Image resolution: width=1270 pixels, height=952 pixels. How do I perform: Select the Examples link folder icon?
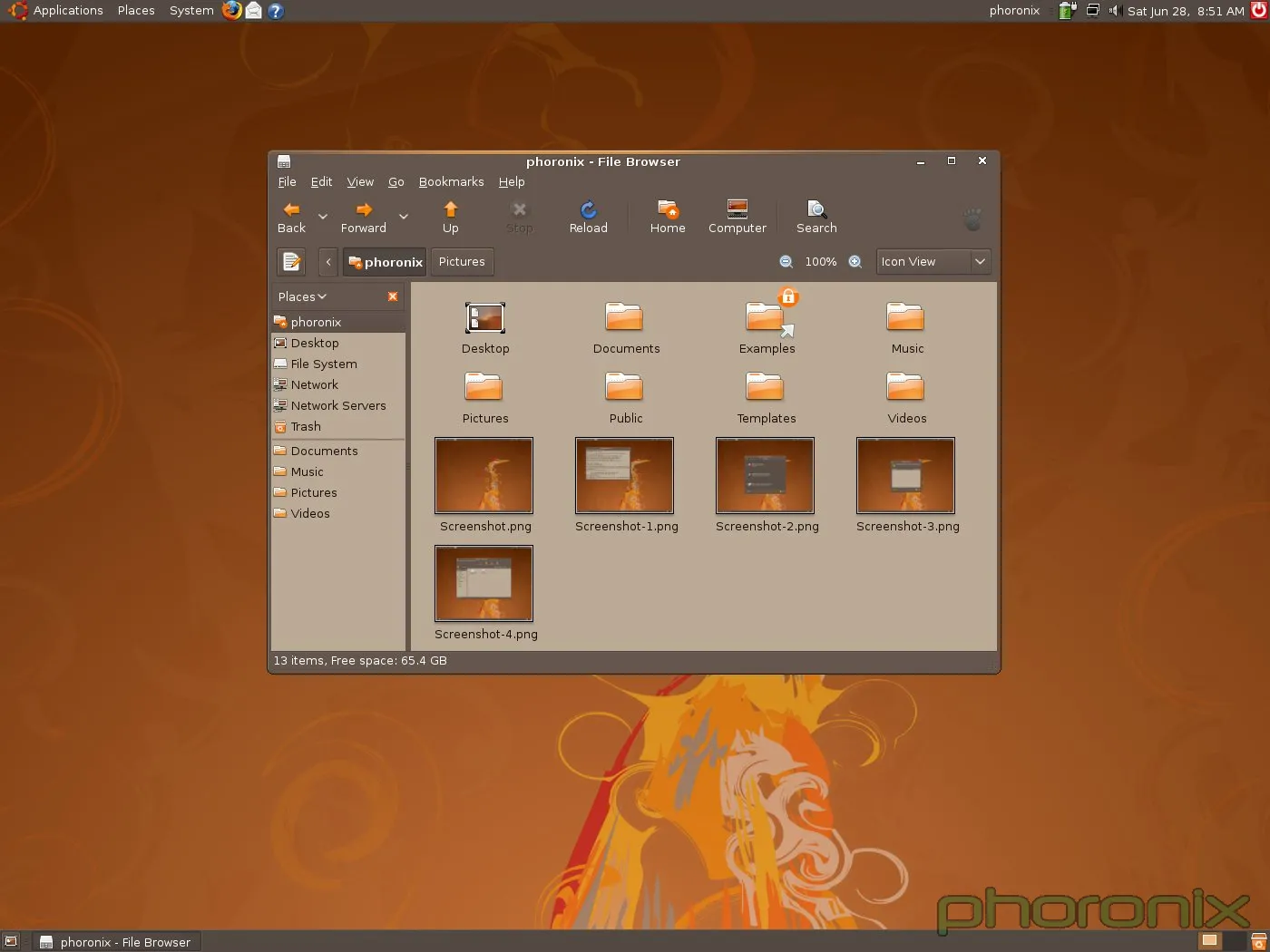tap(767, 317)
